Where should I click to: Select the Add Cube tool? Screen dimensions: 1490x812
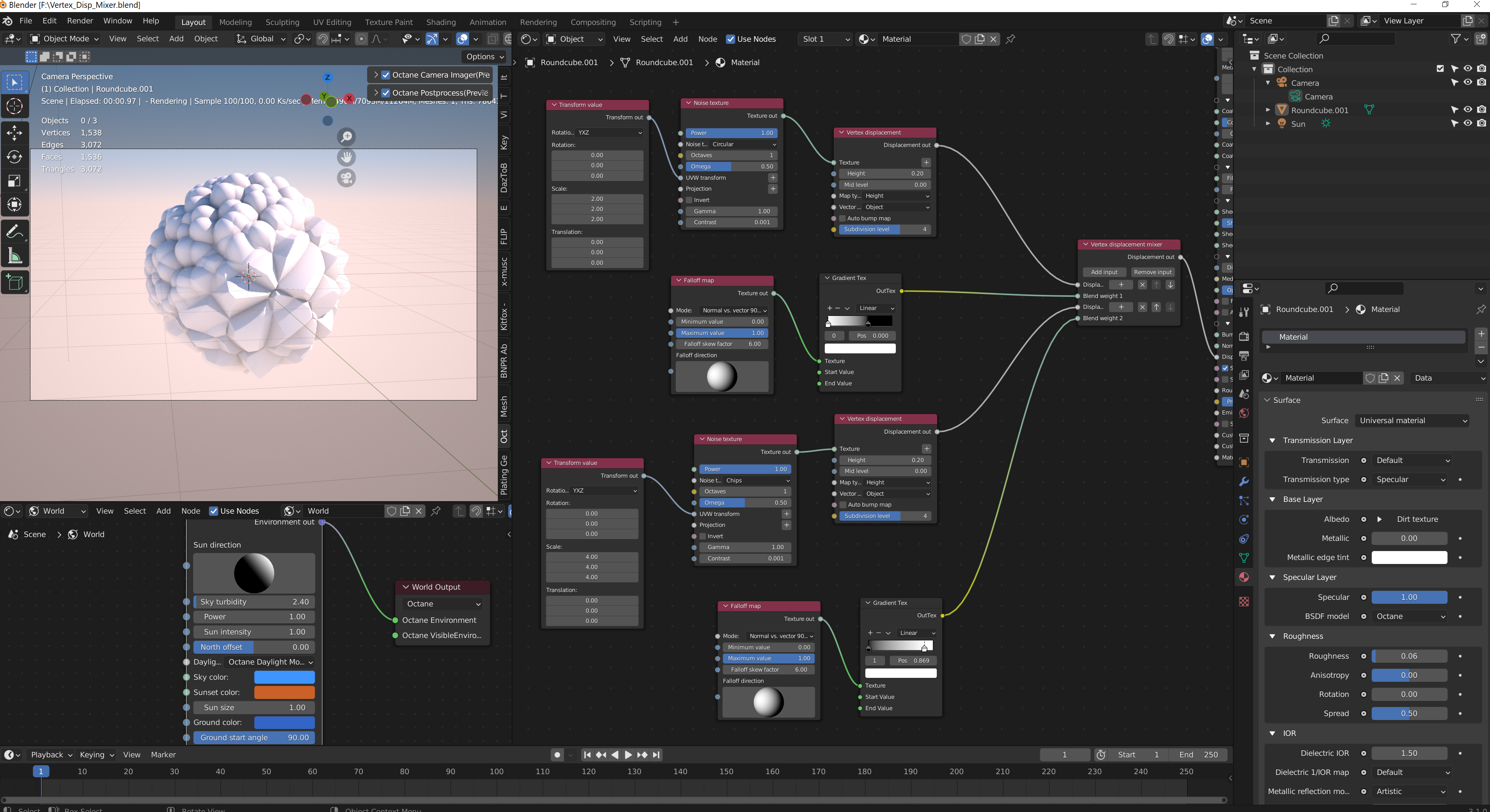point(14,283)
